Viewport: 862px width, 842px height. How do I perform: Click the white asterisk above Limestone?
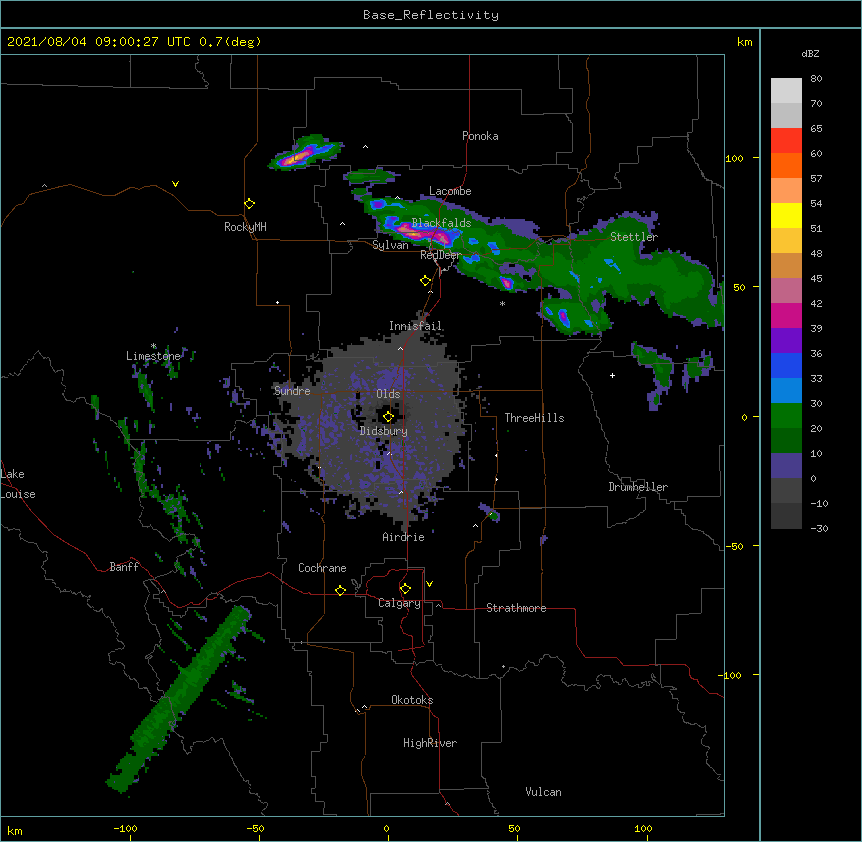tap(153, 346)
